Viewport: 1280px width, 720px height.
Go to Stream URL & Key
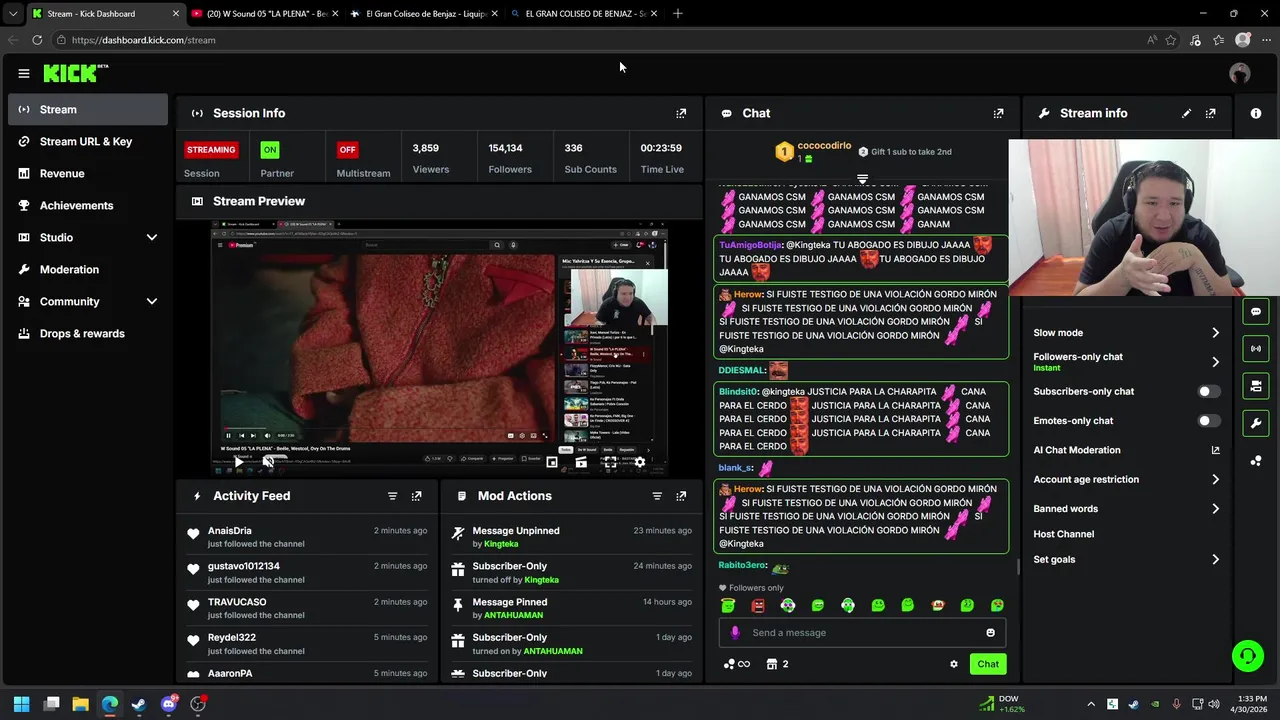click(88, 142)
